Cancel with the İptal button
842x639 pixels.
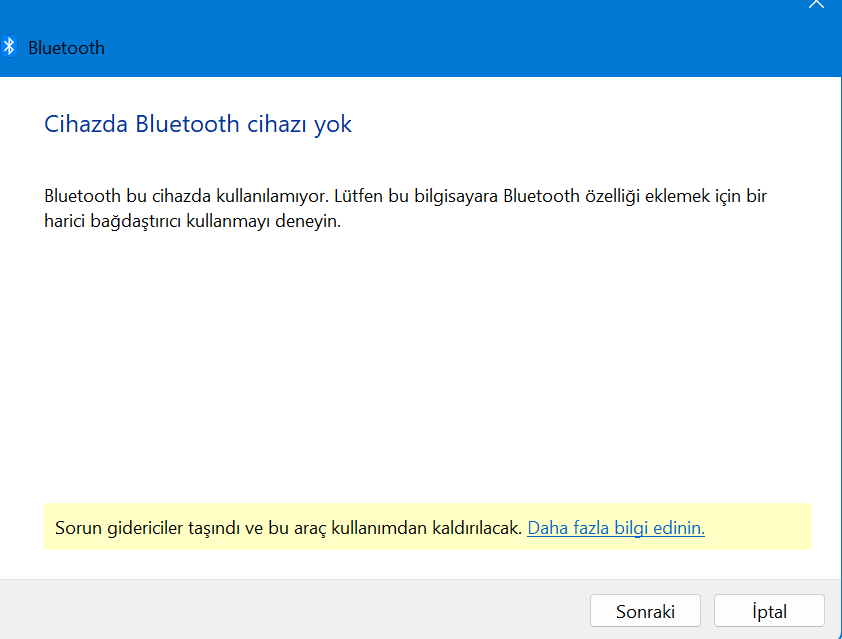(x=769, y=611)
